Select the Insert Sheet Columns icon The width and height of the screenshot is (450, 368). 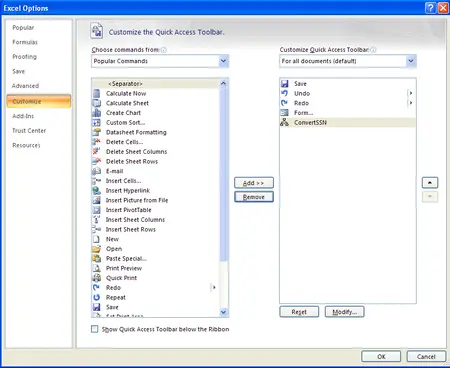coord(97,219)
